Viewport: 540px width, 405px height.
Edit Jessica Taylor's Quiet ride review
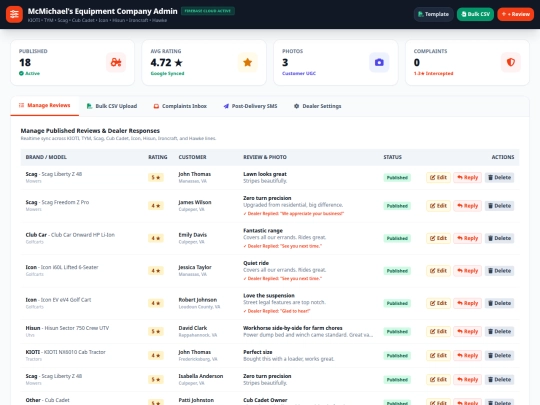[x=438, y=271]
